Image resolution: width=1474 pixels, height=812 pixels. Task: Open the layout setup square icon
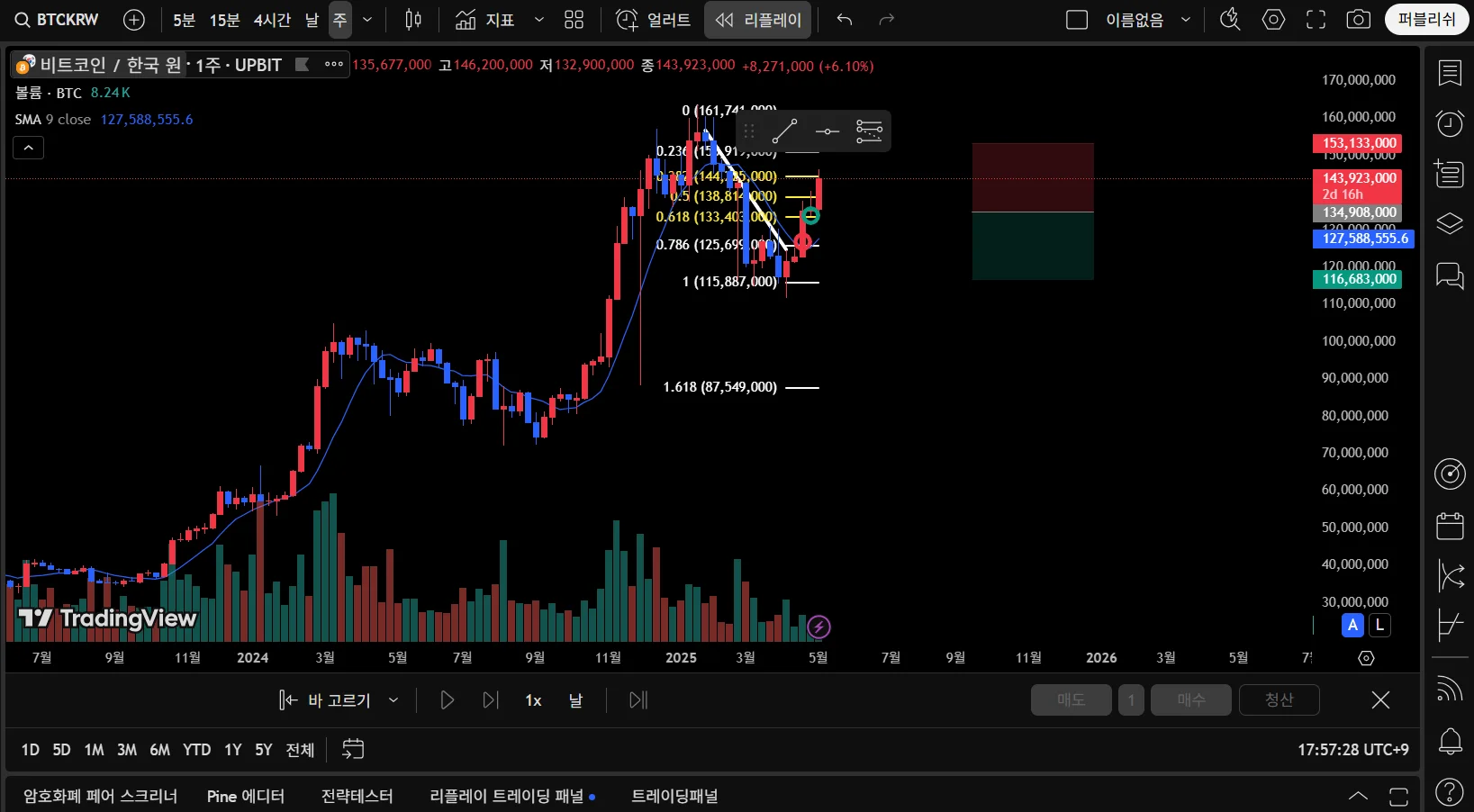click(x=1077, y=20)
